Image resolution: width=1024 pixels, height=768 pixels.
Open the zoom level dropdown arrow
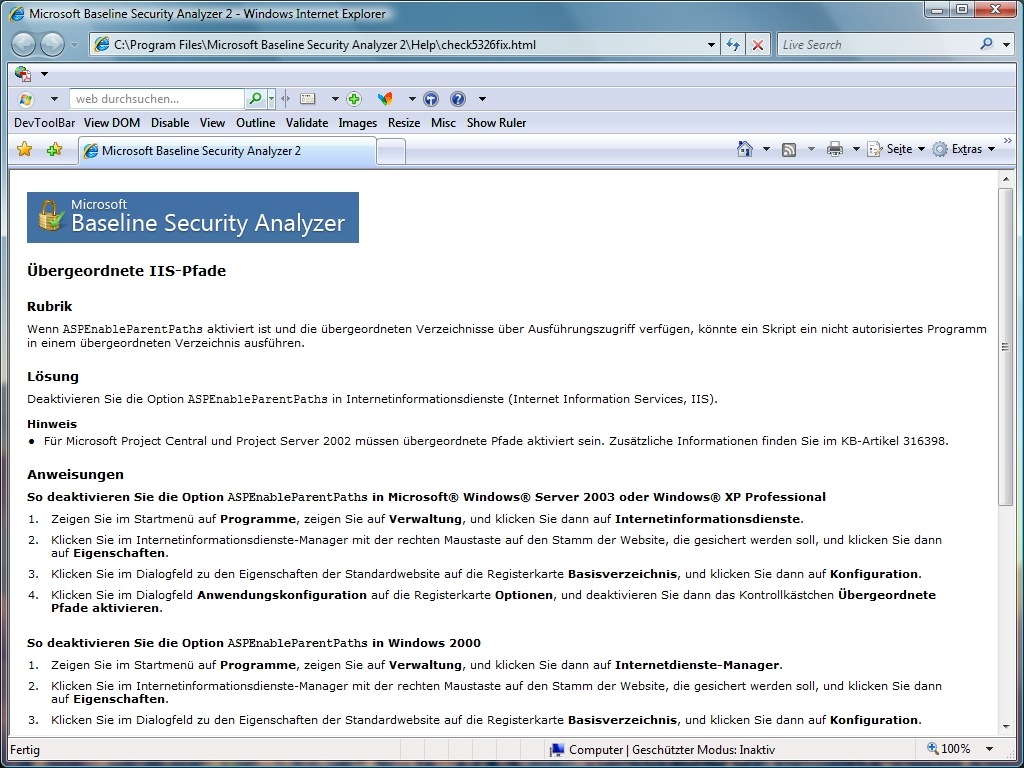[990, 749]
